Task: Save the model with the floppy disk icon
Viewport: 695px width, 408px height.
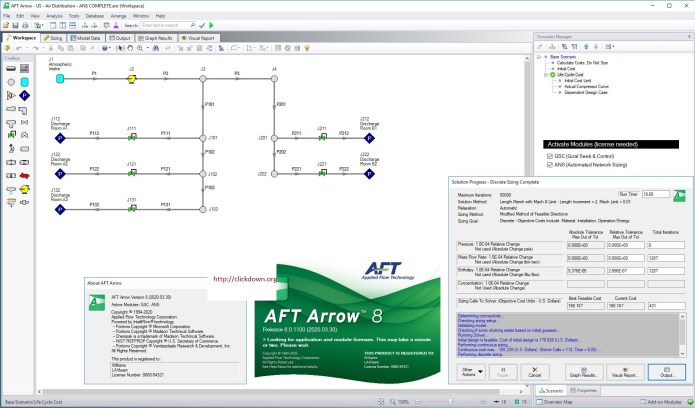Action: point(15,26)
